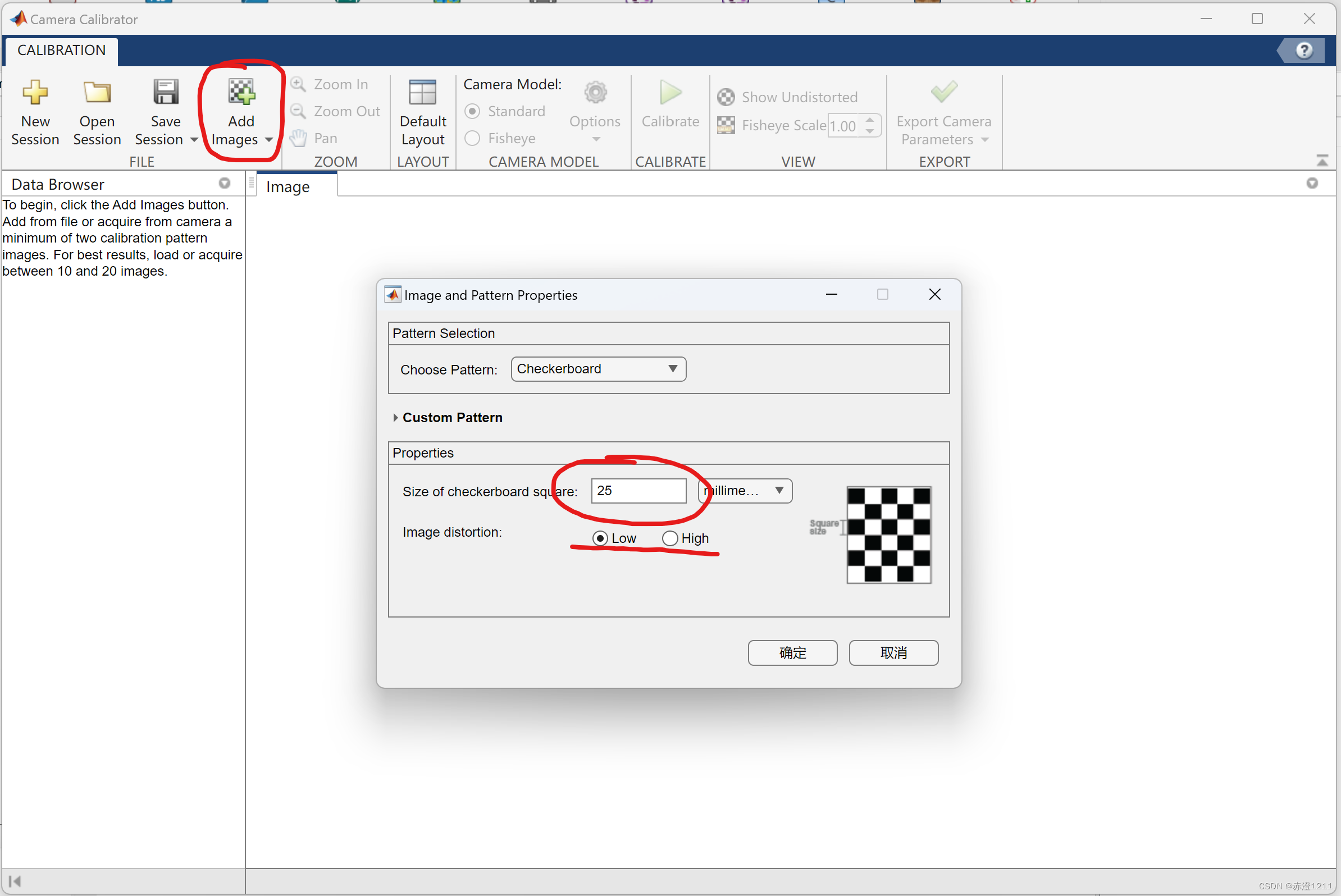
Task: Click the checkerboard square size field
Action: [638, 491]
